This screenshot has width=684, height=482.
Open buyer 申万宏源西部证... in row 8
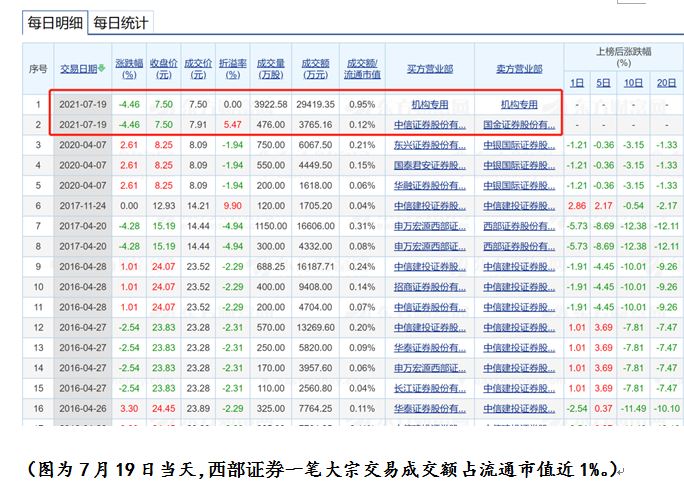pos(430,246)
